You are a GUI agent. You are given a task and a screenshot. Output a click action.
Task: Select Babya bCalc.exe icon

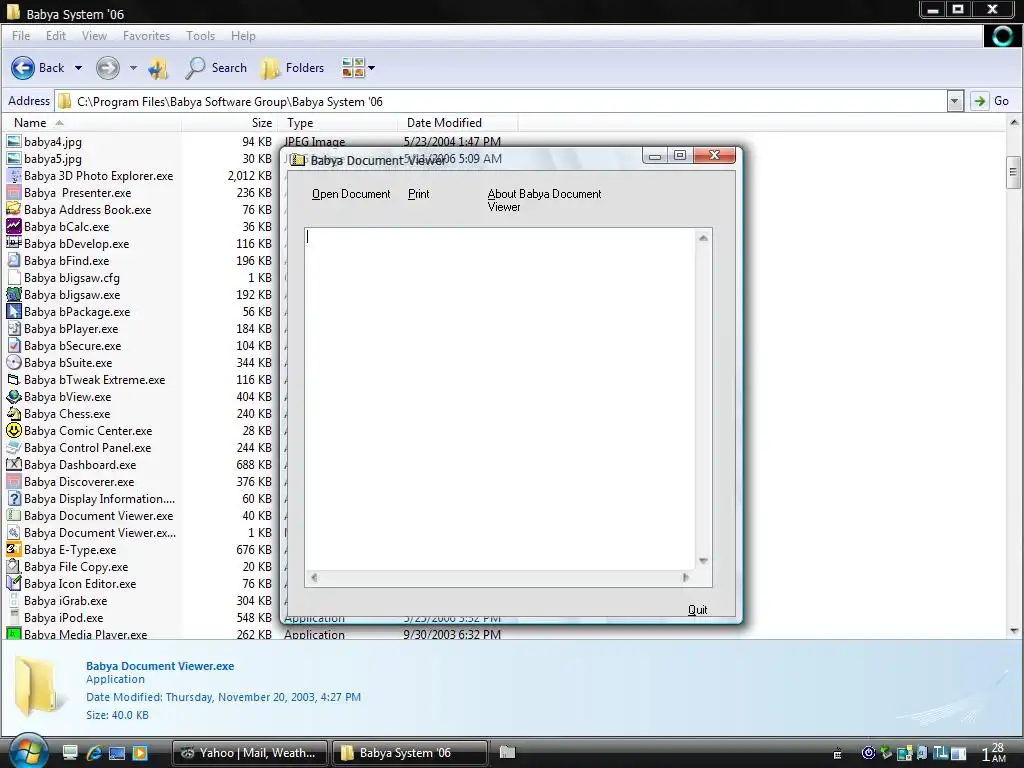click(14, 227)
